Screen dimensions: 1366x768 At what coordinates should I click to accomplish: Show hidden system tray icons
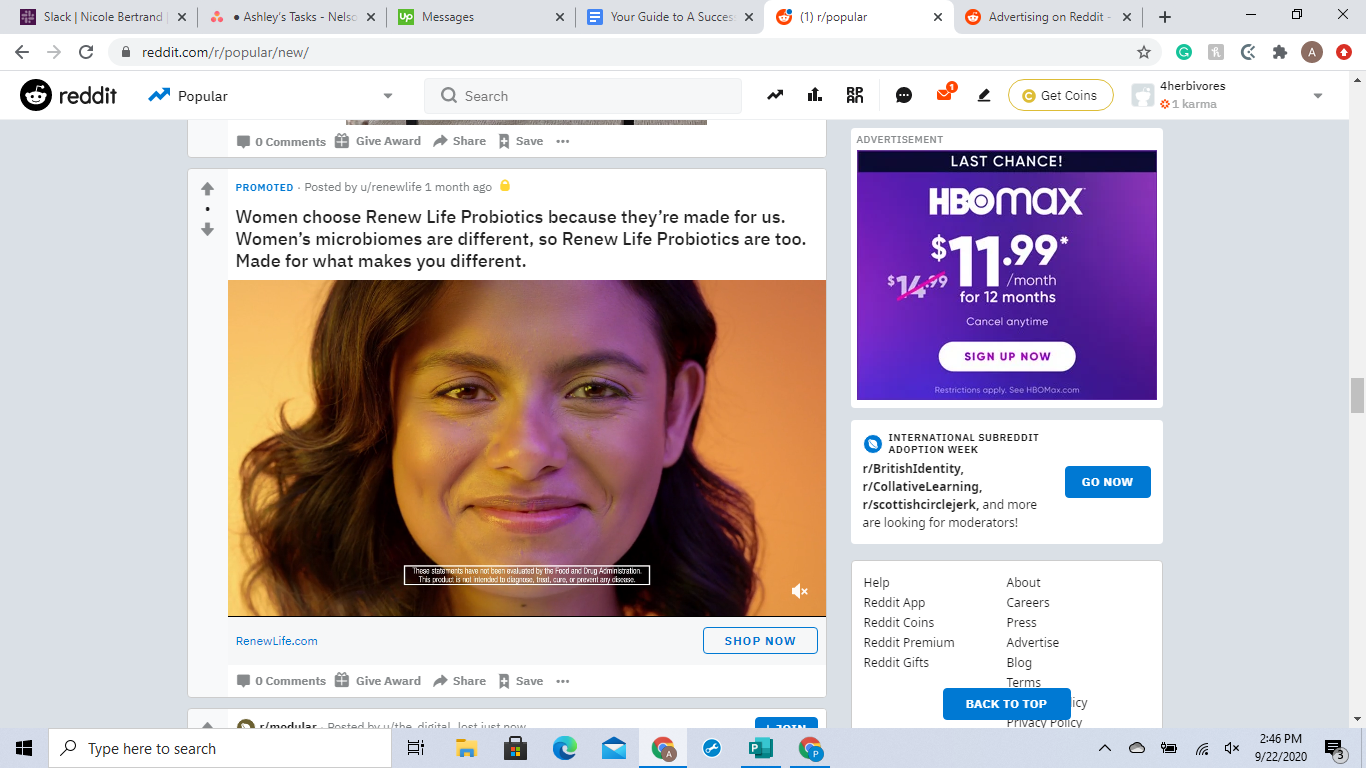click(1105, 748)
